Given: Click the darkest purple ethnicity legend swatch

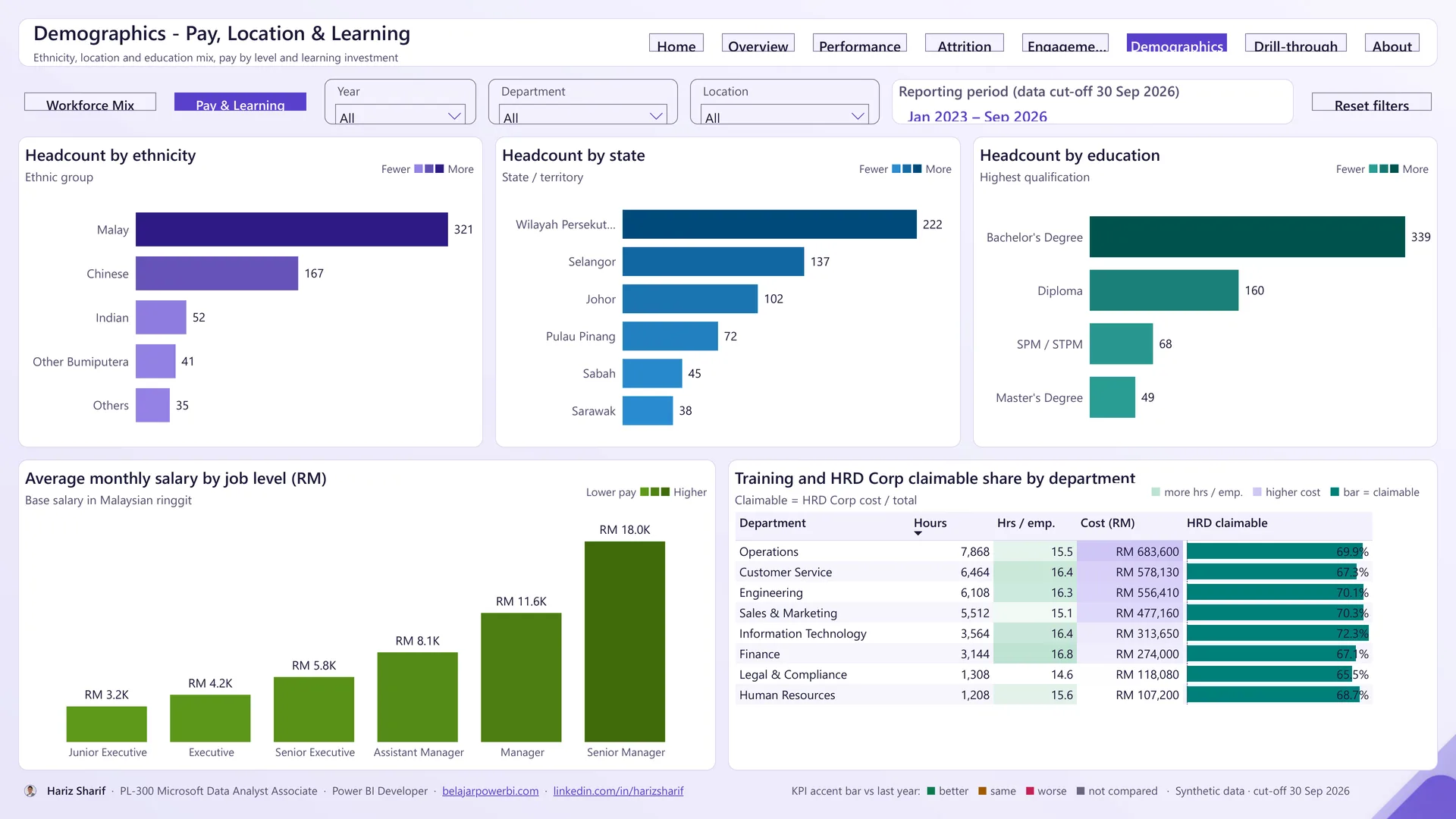Looking at the screenshot, I should point(440,169).
